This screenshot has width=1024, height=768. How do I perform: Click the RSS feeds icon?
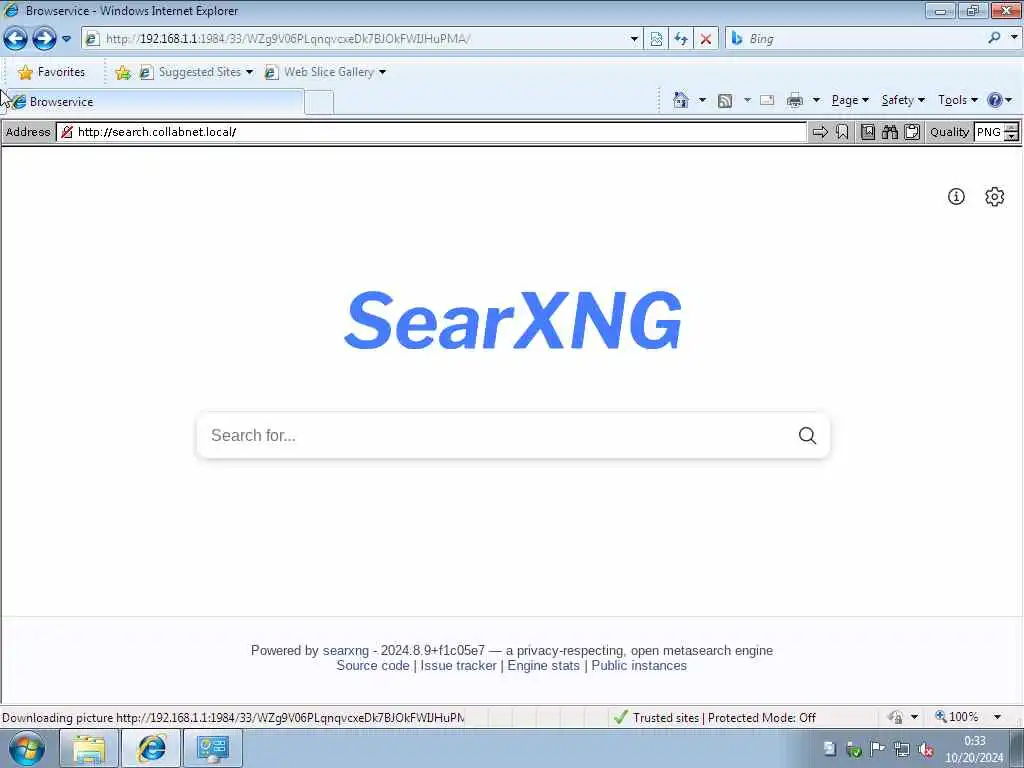click(x=724, y=101)
